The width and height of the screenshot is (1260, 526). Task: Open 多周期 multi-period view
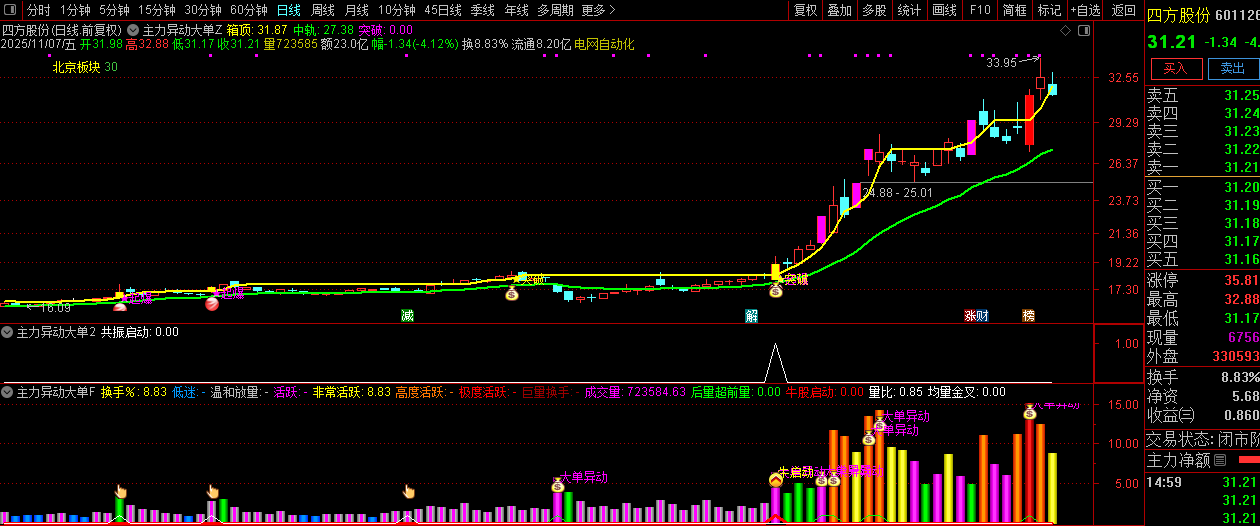pos(555,10)
